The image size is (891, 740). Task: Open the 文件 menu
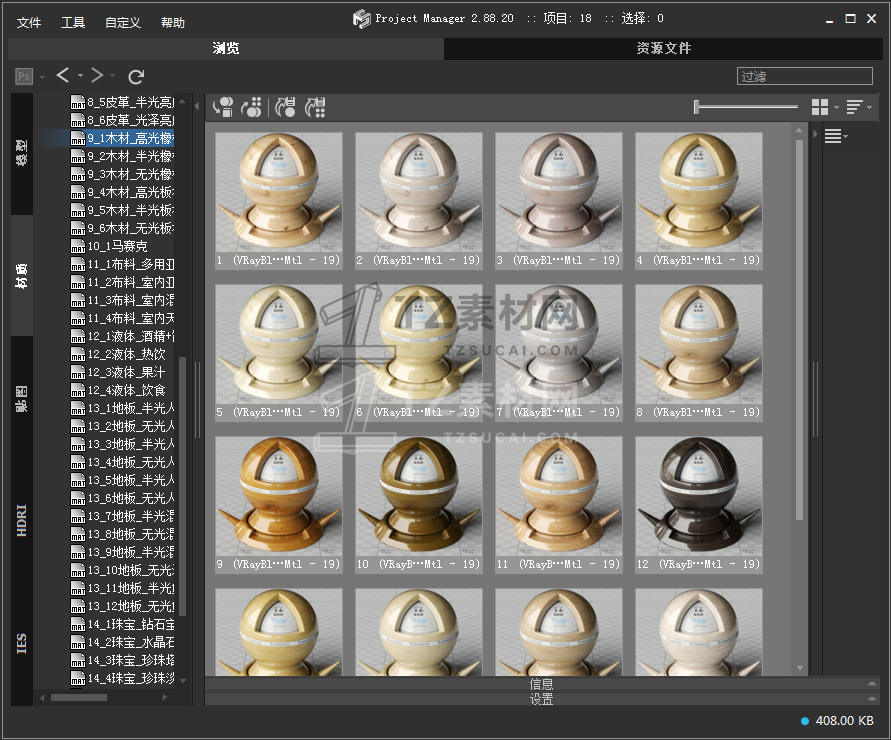[x=29, y=23]
